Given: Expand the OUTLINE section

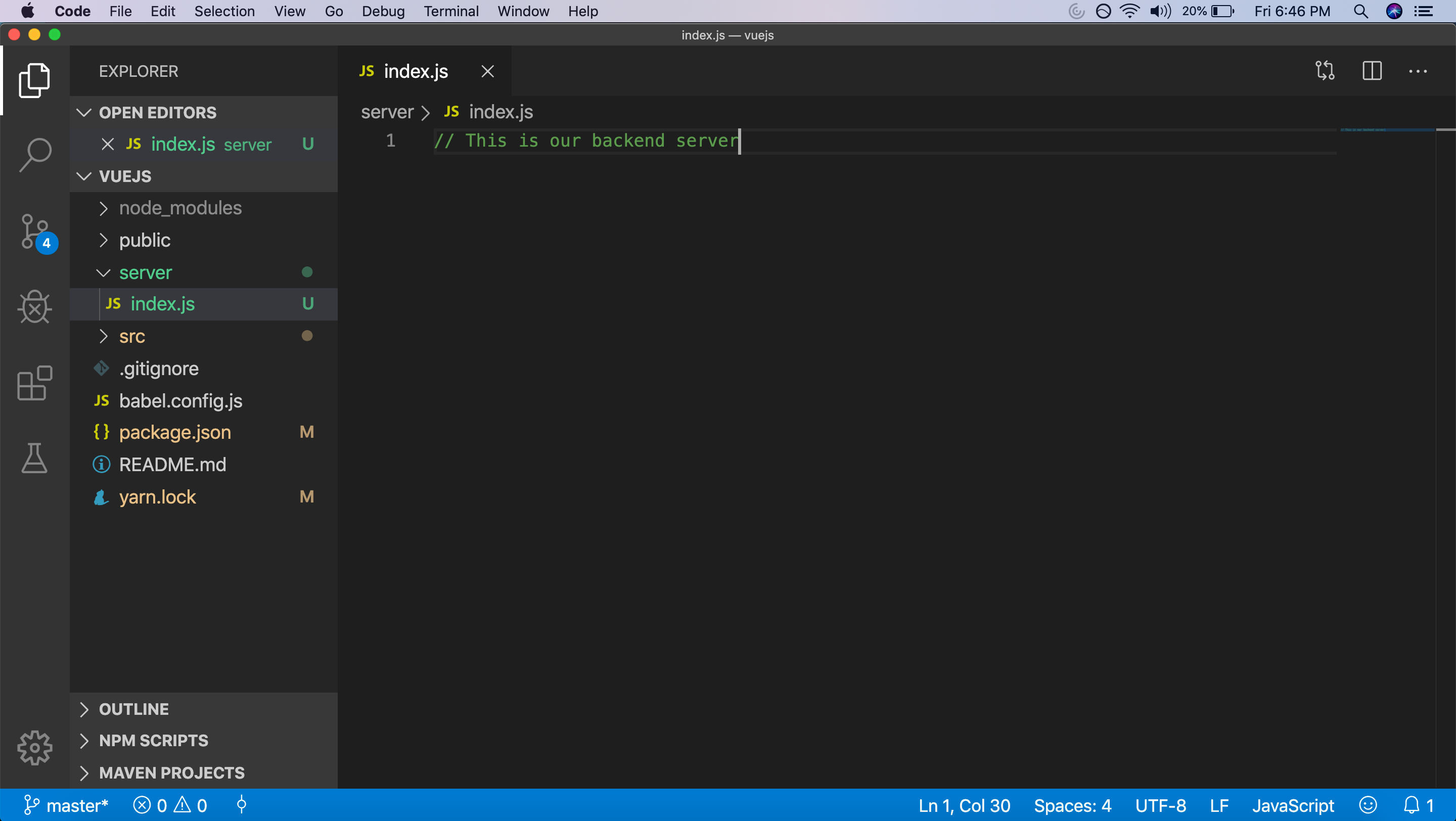Looking at the screenshot, I should coord(133,709).
